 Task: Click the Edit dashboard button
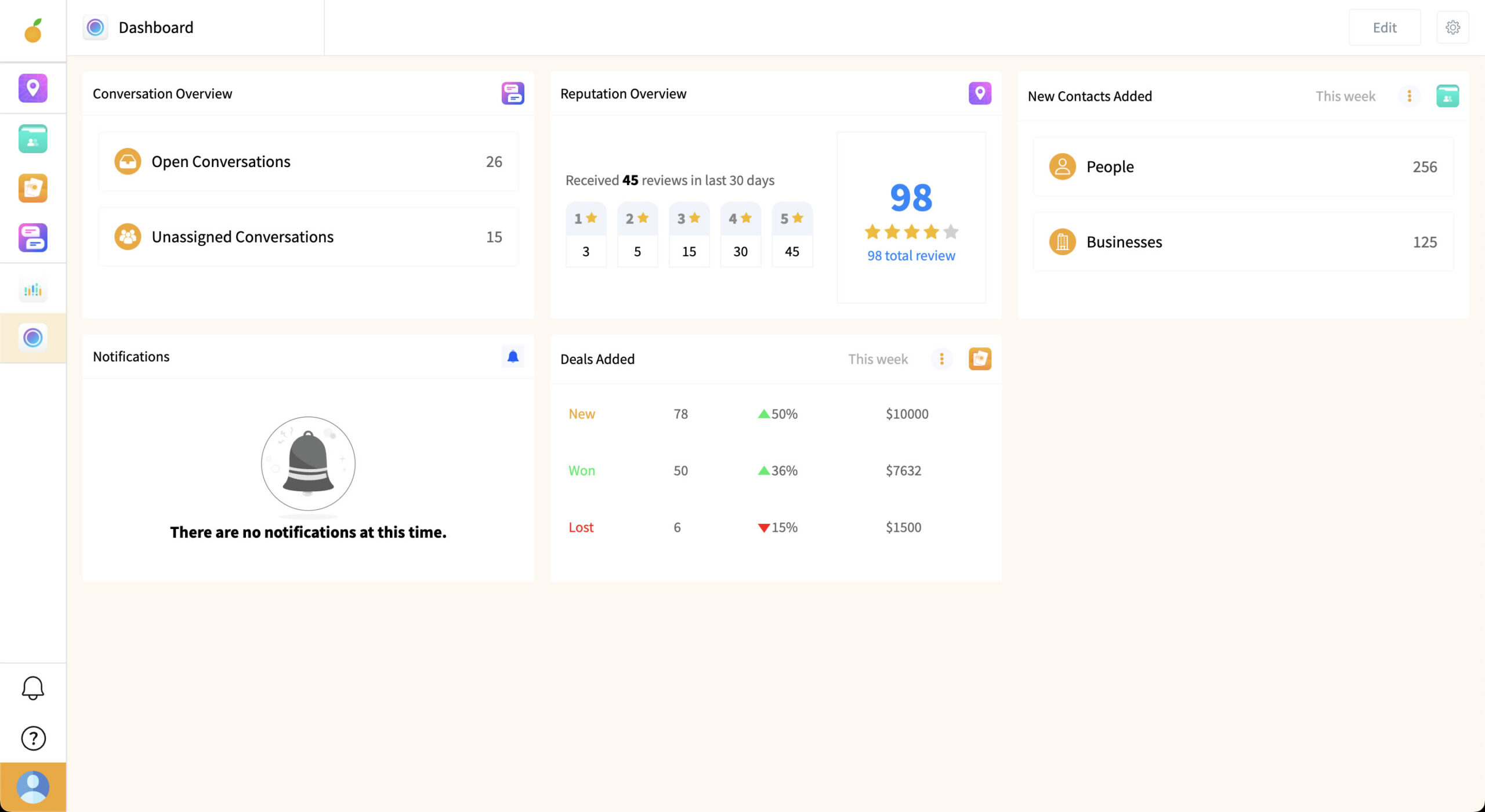1384,27
